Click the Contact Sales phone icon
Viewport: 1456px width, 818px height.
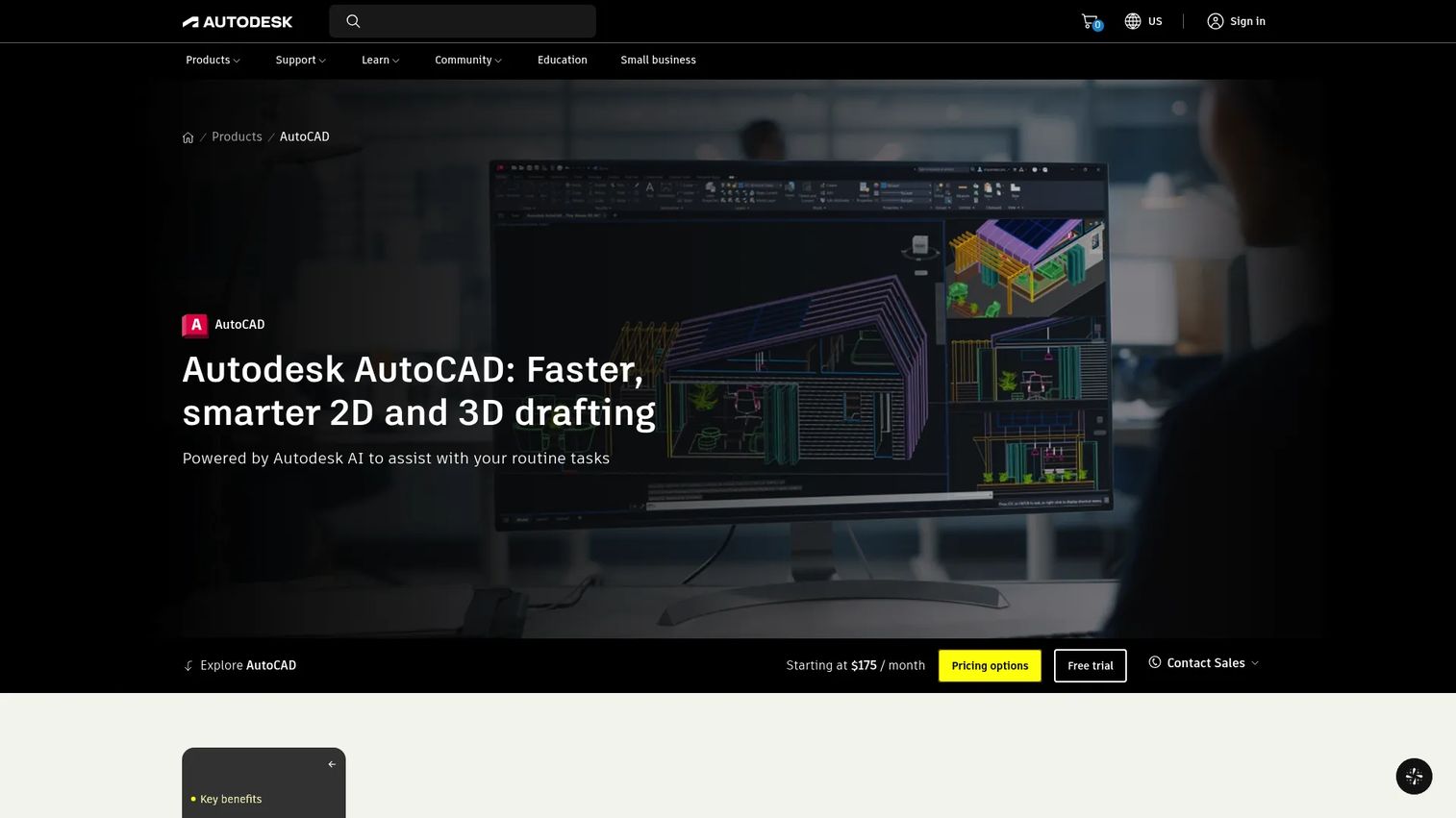[1155, 662]
